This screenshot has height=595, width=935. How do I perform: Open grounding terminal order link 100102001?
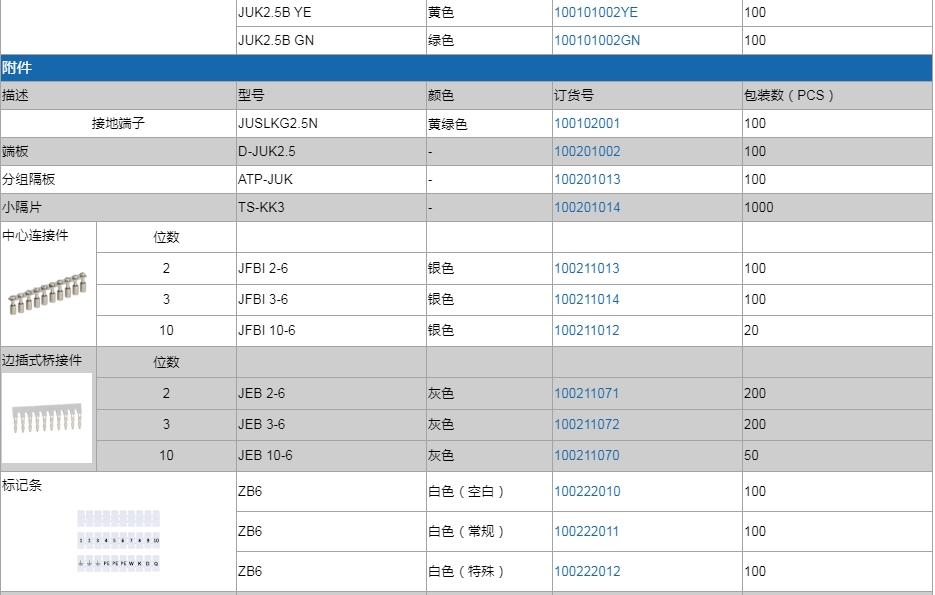coord(587,124)
